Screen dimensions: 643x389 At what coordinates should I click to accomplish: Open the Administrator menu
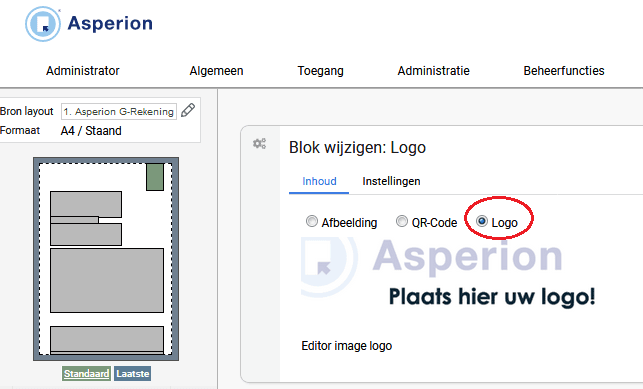point(82,71)
